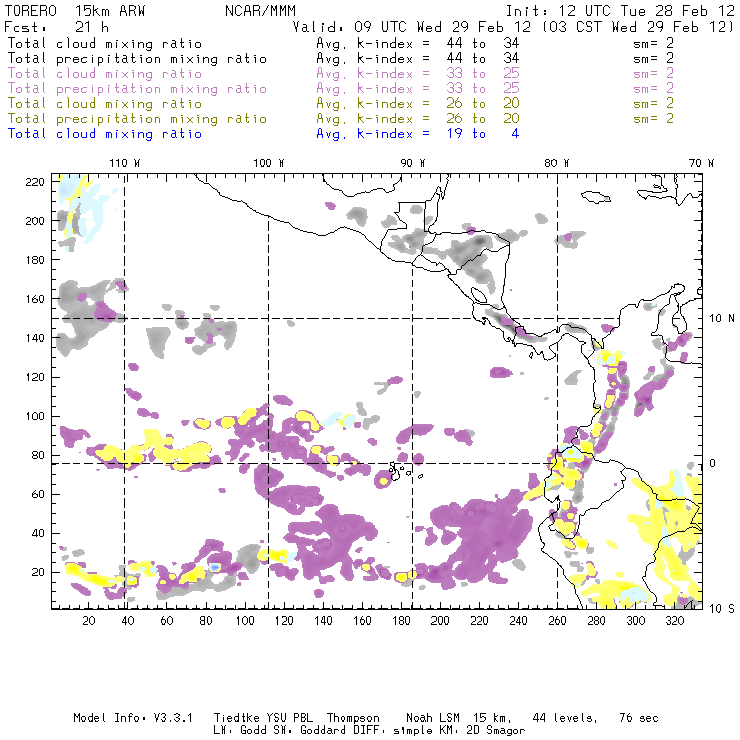Click 'Valid: 09 UTC Wed 29 Feb 12'

pyautogui.click(x=412, y=27)
